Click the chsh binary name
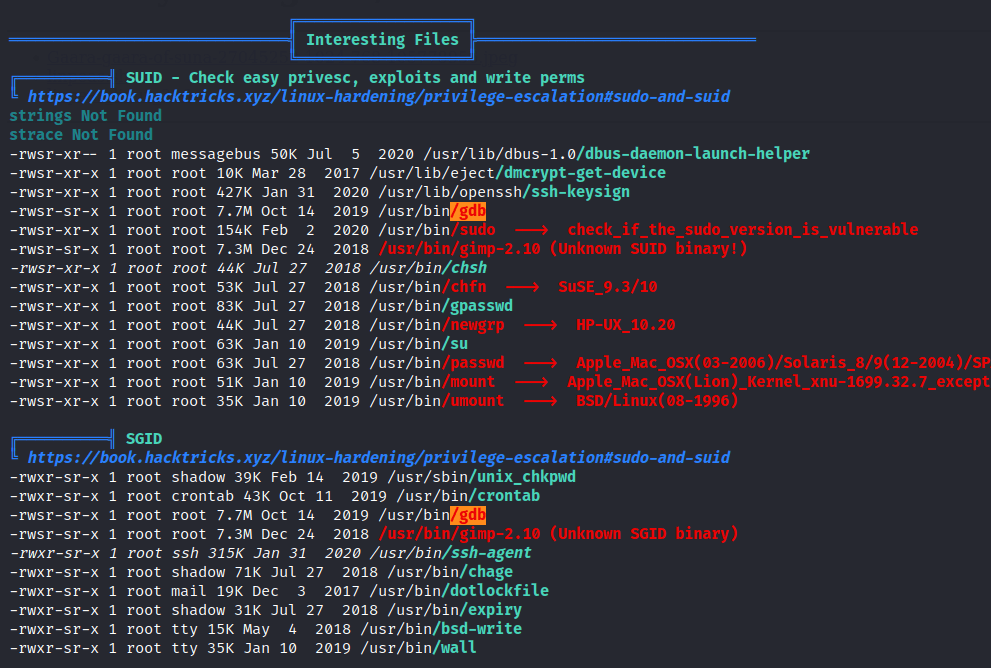991x668 pixels. pos(468,268)
